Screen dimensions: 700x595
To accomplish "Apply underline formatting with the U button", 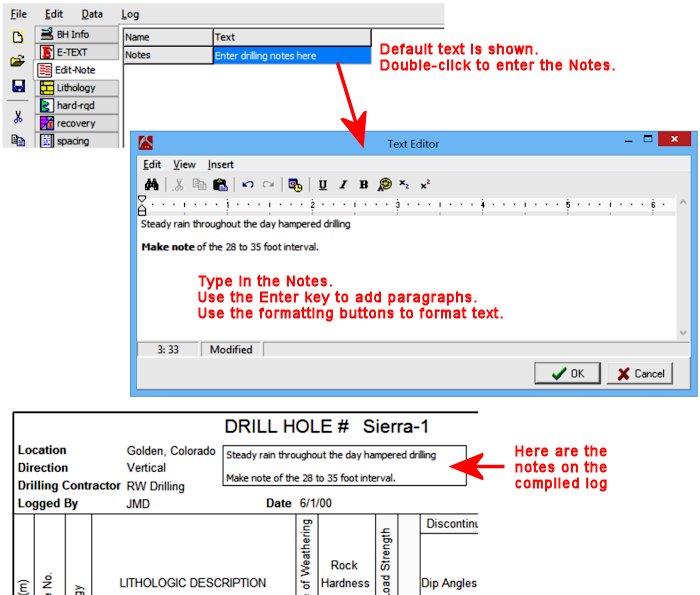I will [323, 185].
